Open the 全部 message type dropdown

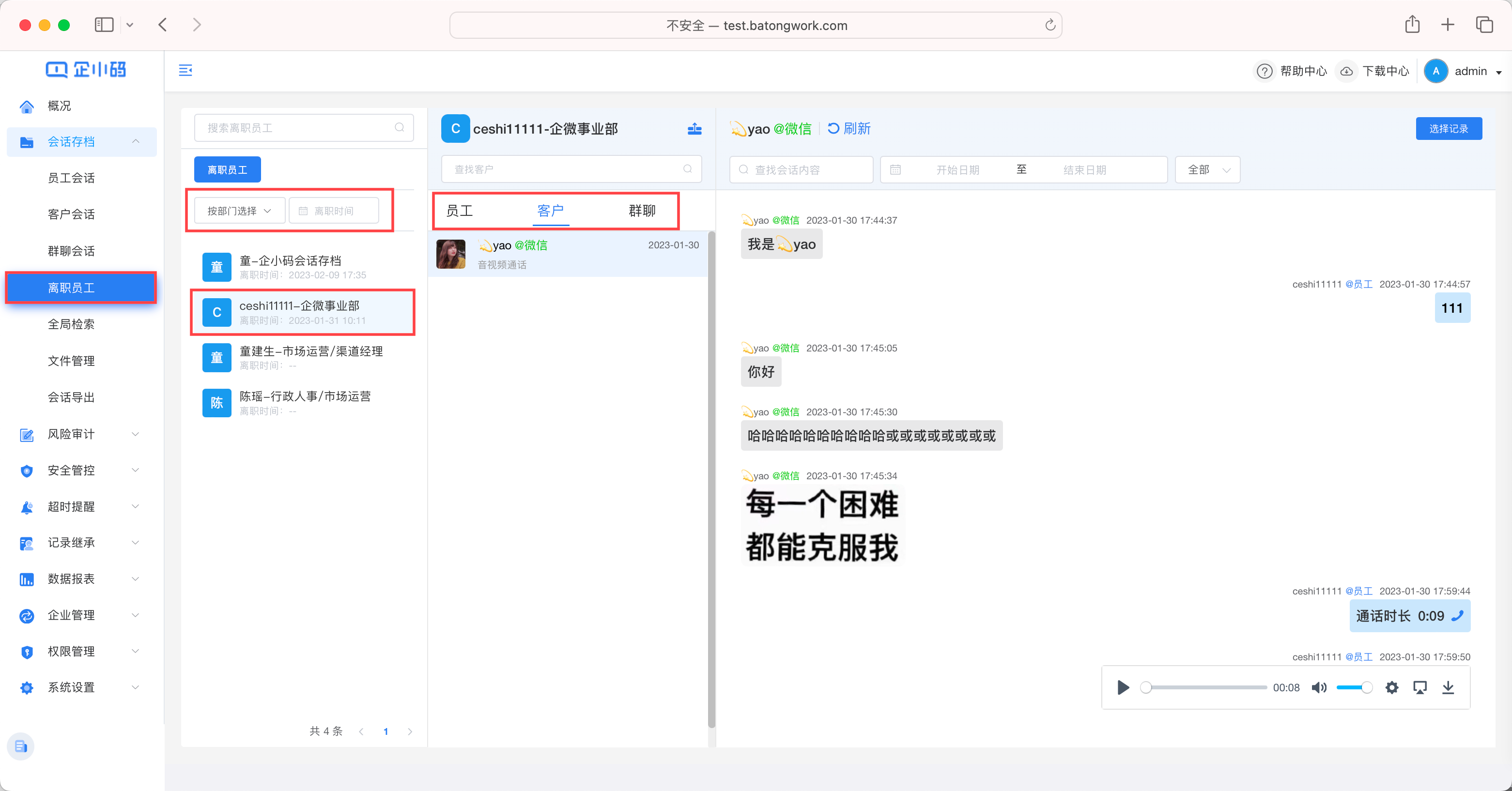1207,169
